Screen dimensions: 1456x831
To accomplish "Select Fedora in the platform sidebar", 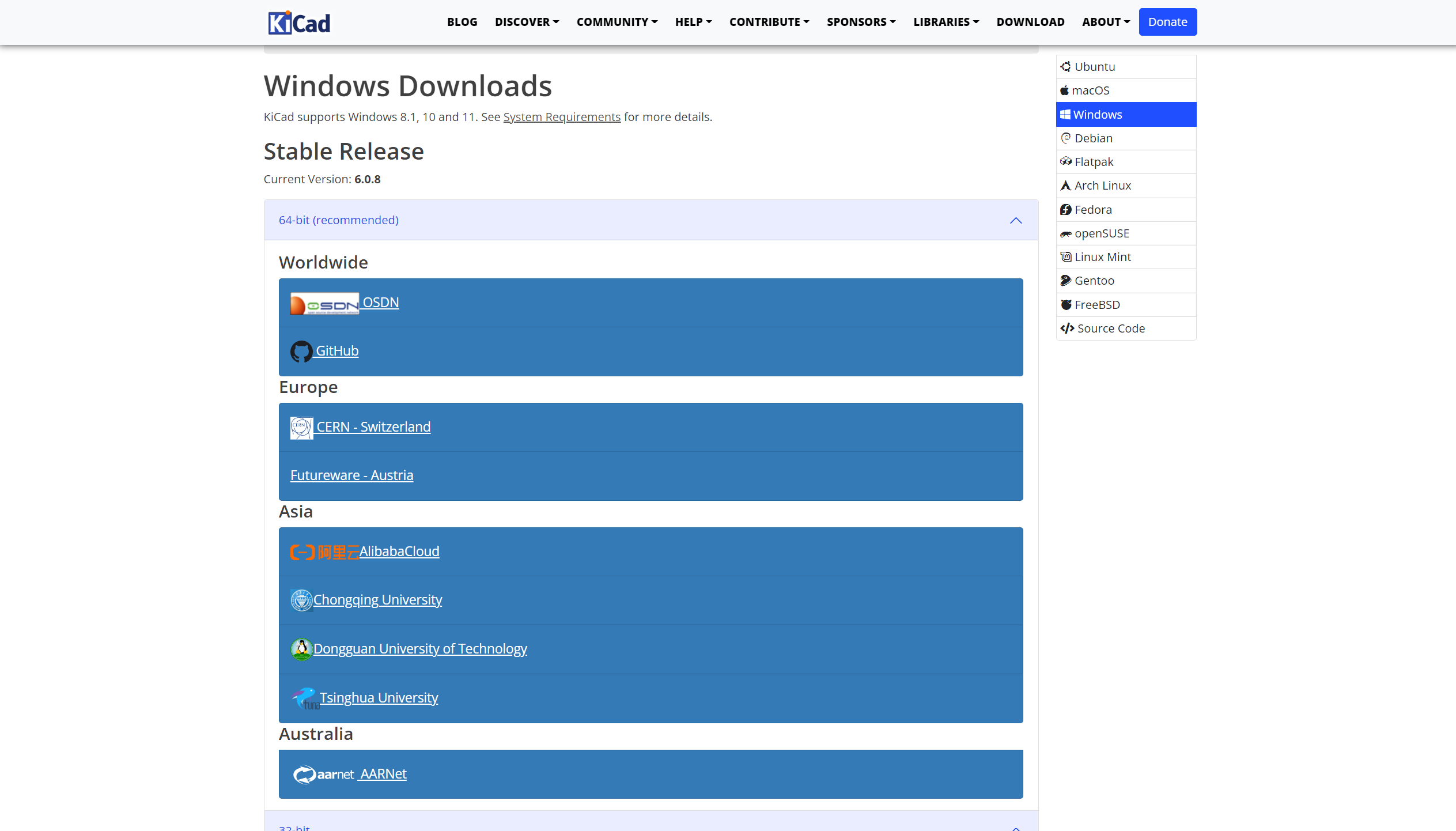I will (x=1126, y=210).
